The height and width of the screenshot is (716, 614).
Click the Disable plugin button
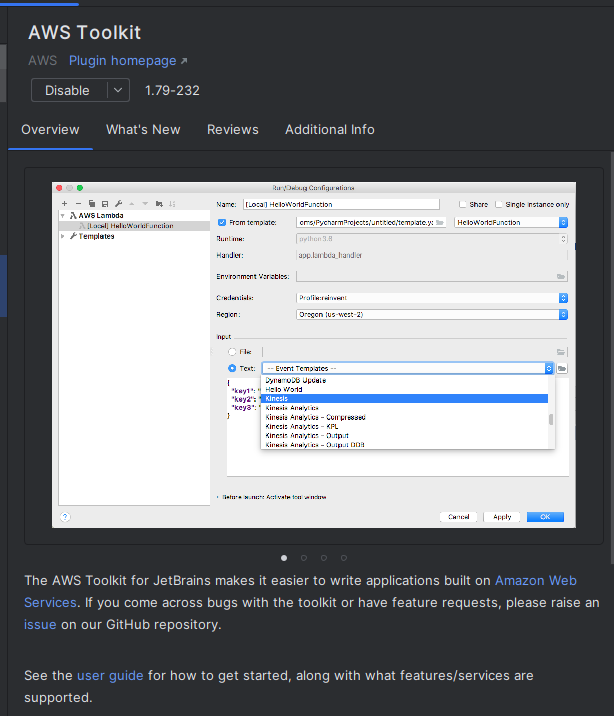[68, 90]
